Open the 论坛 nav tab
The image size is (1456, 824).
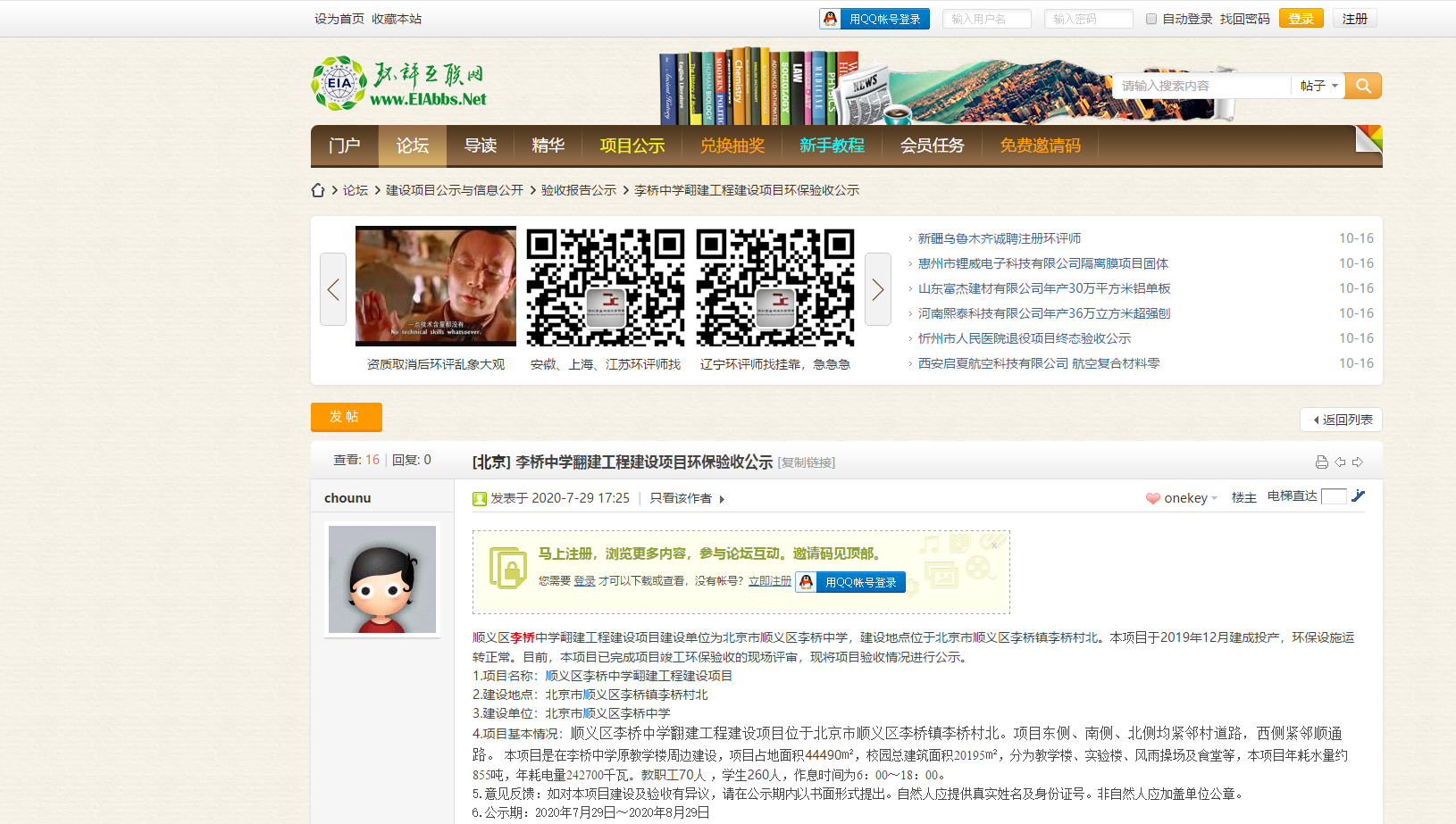[413, 146]
